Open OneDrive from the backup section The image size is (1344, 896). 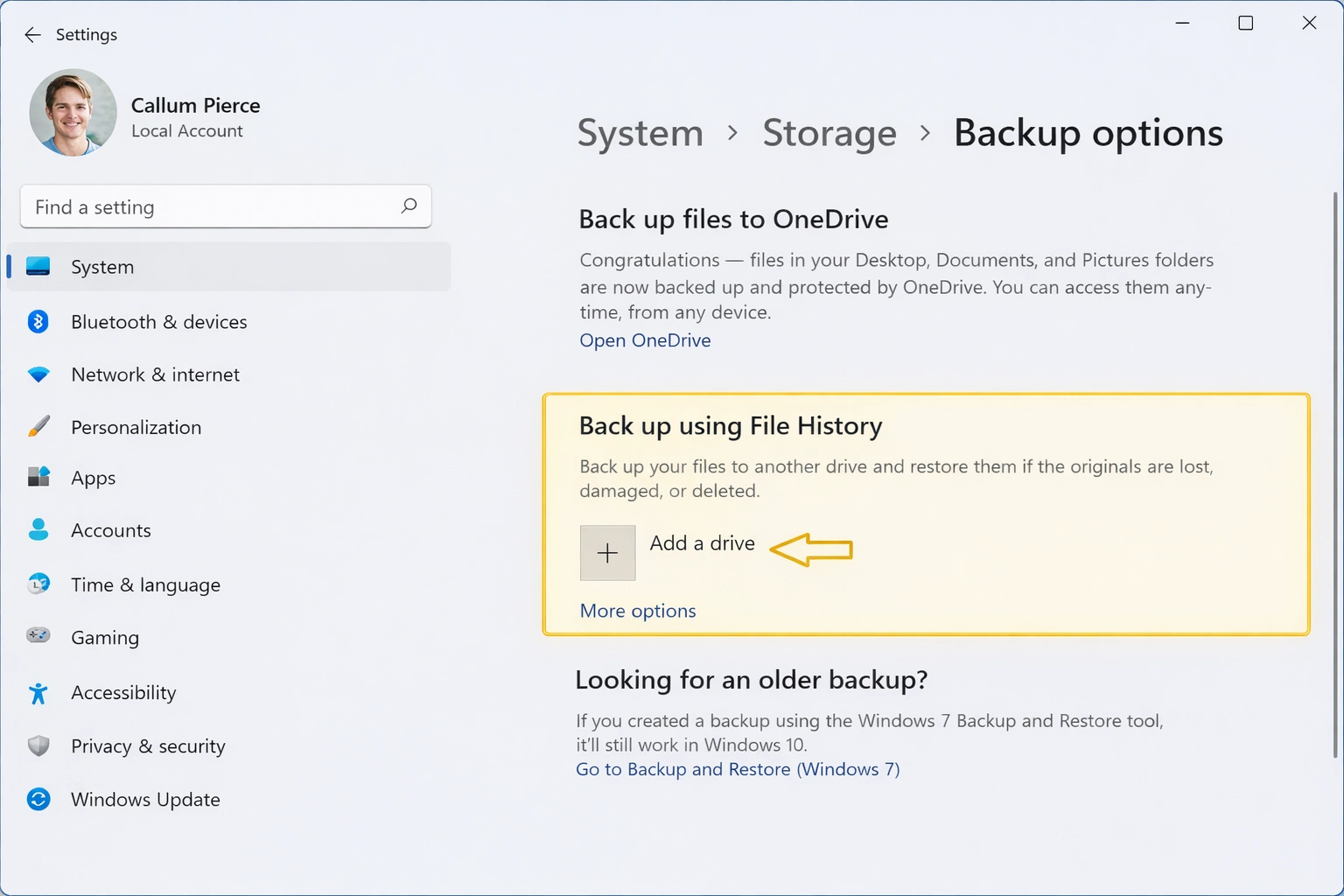point(645,340)
